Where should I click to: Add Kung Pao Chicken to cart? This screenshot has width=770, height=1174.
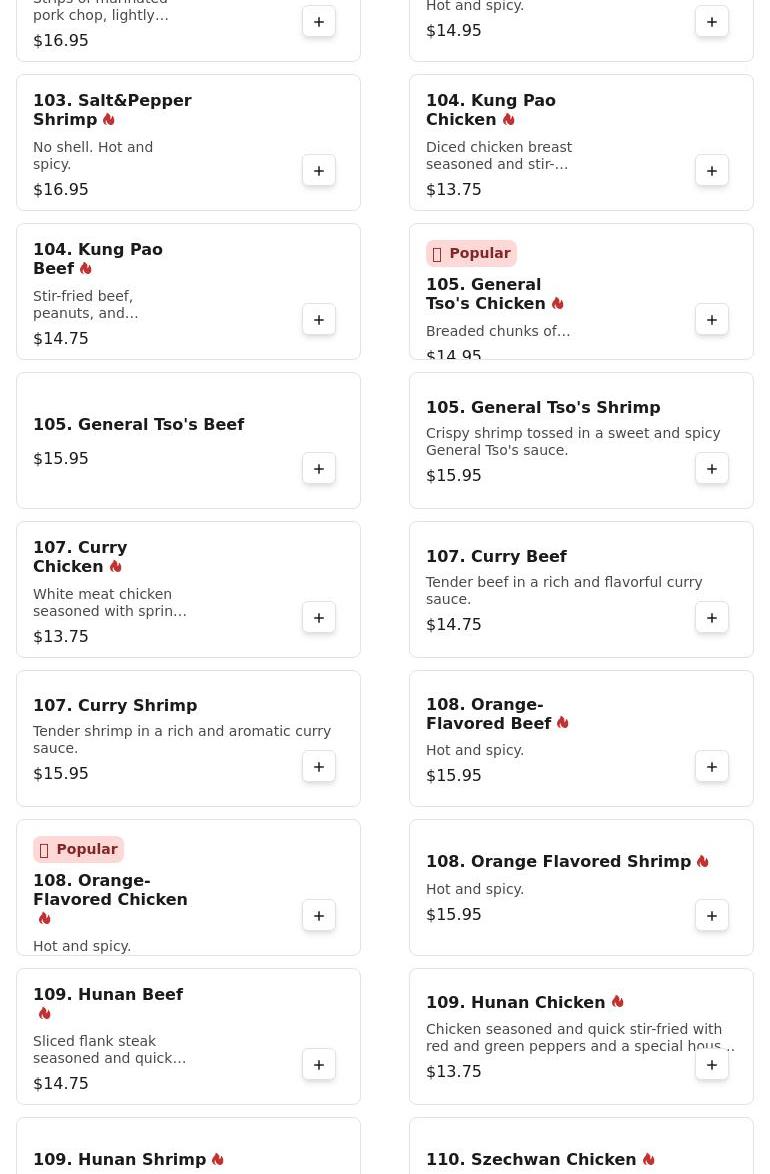pos(712,171)
